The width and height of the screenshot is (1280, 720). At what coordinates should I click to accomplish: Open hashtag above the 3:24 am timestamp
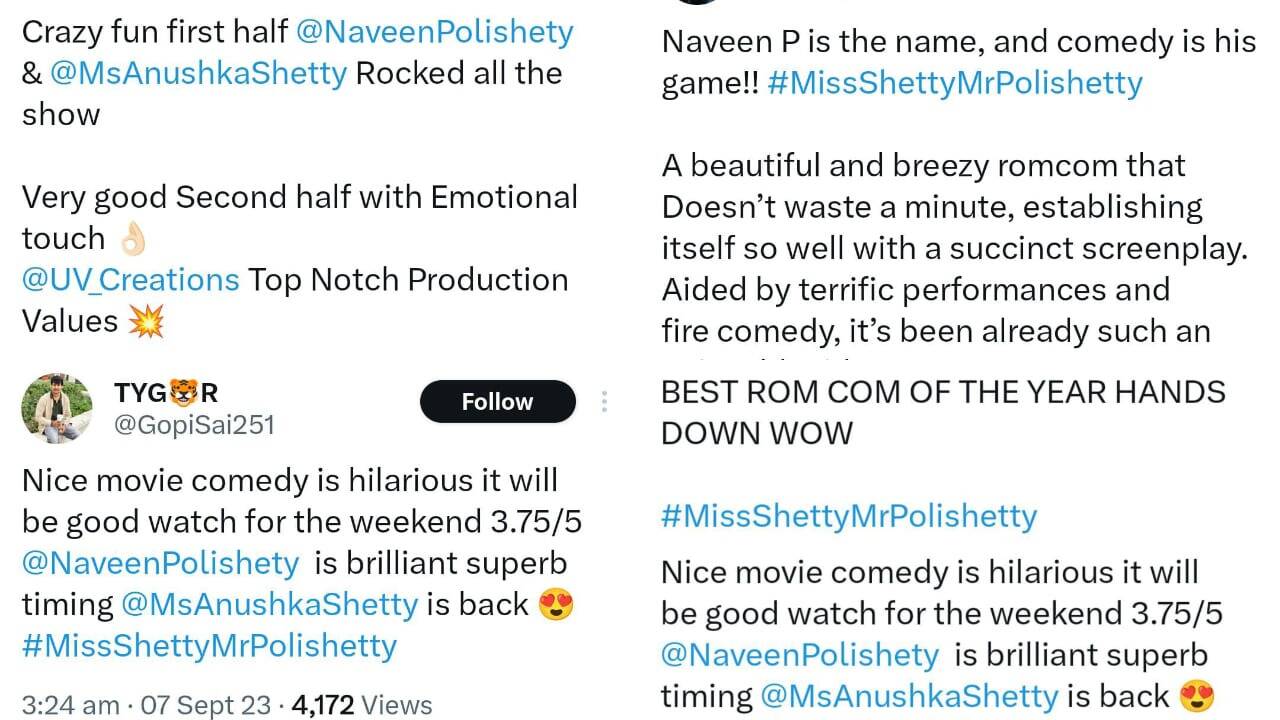point(209,646)
